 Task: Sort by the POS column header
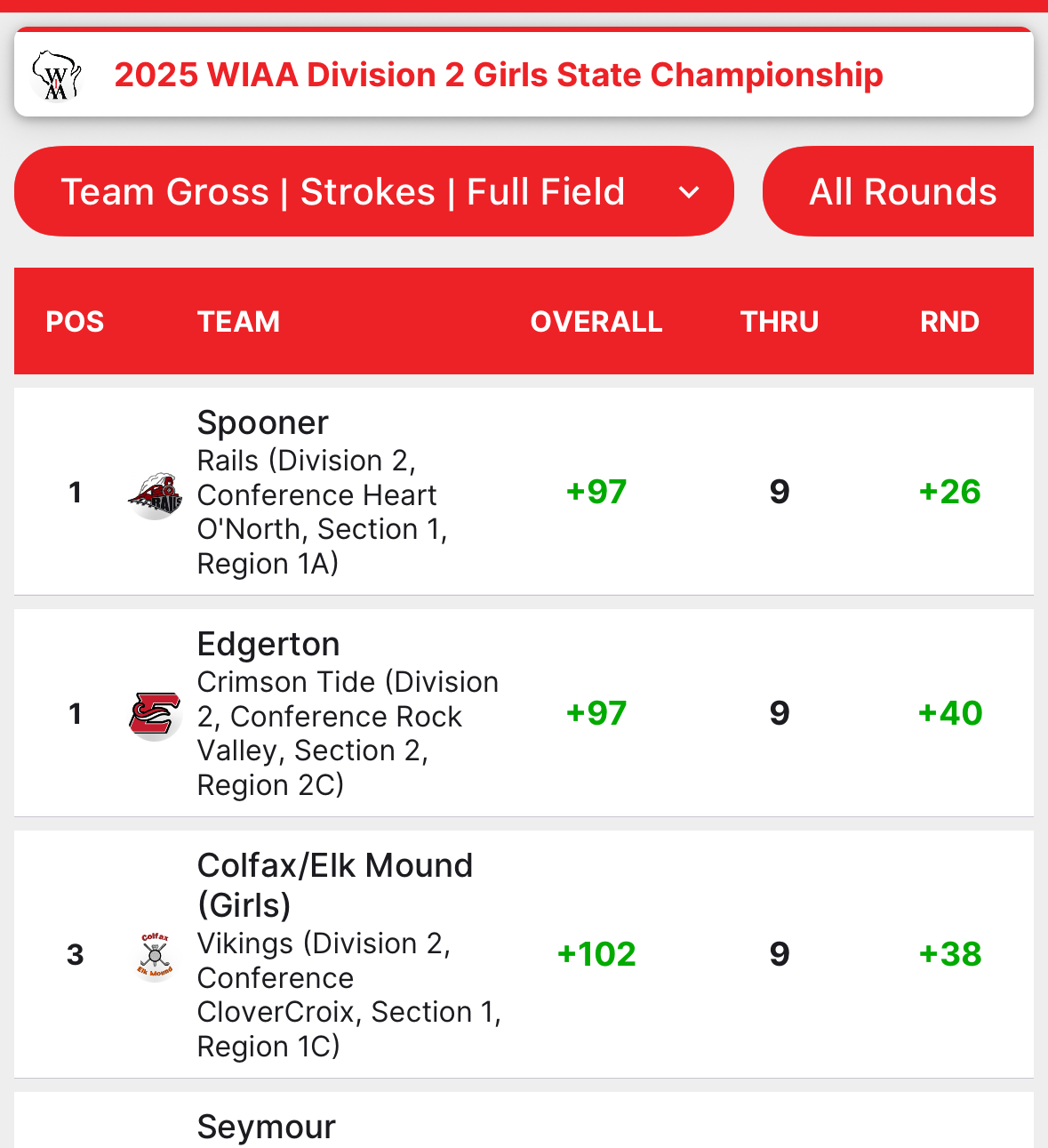[75, 322]
